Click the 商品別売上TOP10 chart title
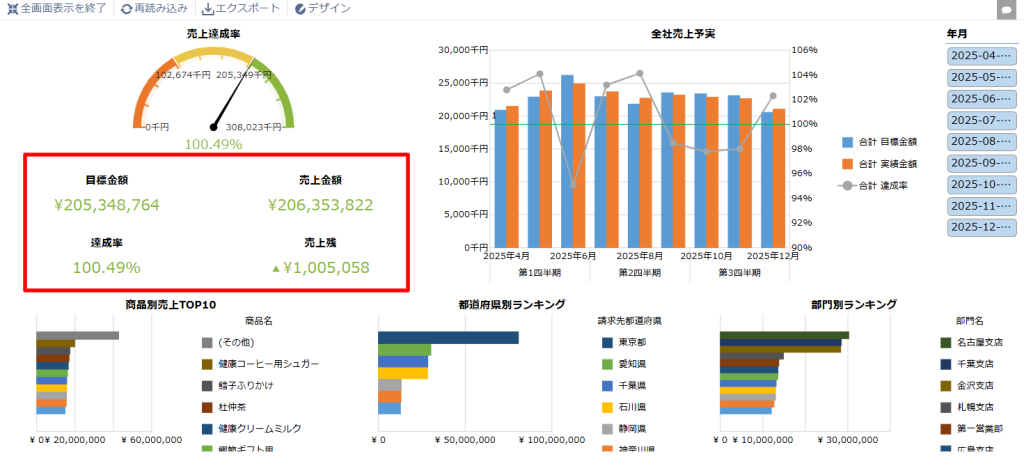Viewport: 1024px width, 475px height. pyautogui.click(x=170, y=304)
